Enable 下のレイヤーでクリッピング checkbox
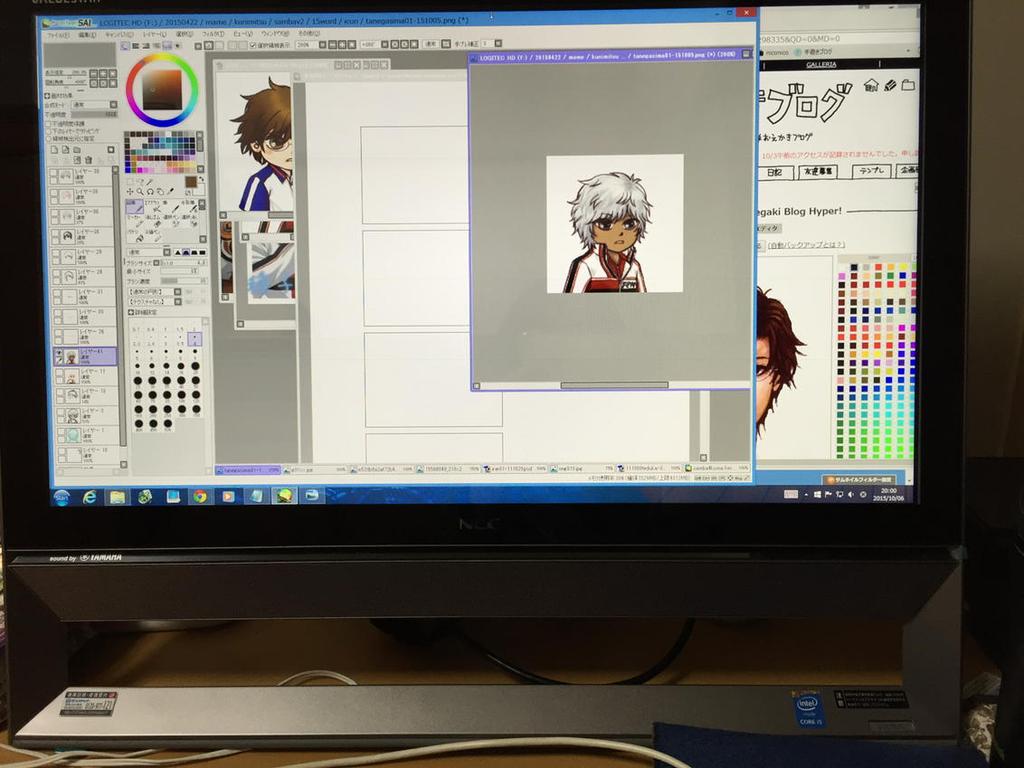This screenshot has width=1024, height=768. (x=48, y=131)
